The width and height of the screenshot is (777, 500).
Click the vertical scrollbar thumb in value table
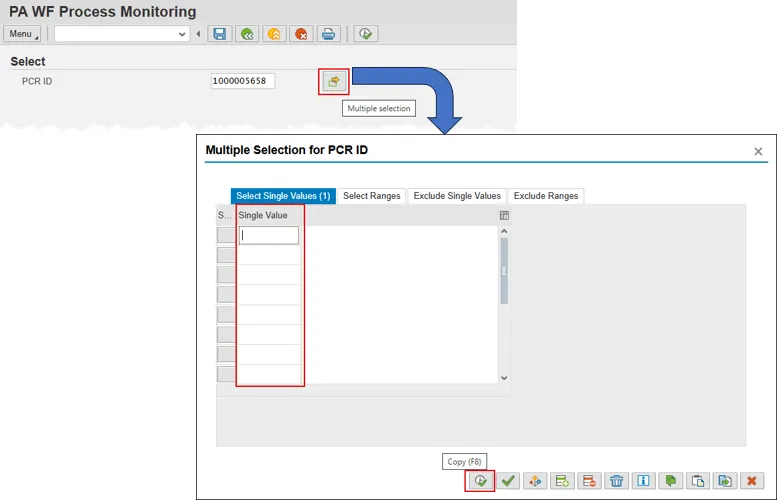(504, 271)
